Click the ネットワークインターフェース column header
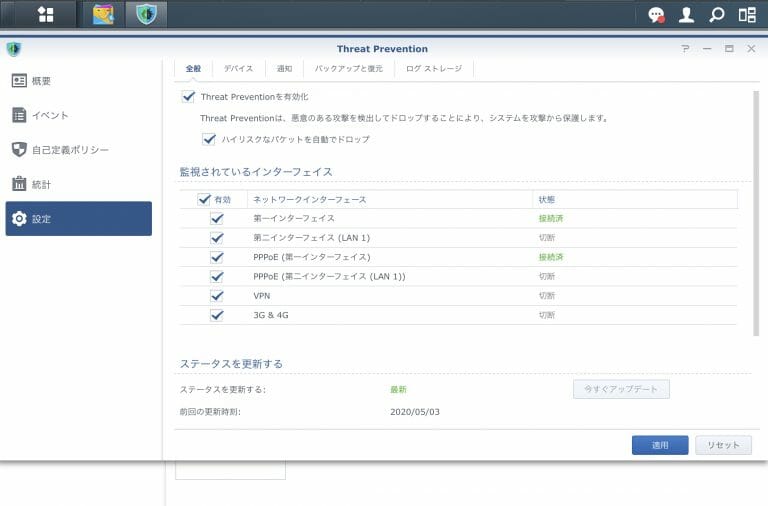768x506 pixels. 390,199
